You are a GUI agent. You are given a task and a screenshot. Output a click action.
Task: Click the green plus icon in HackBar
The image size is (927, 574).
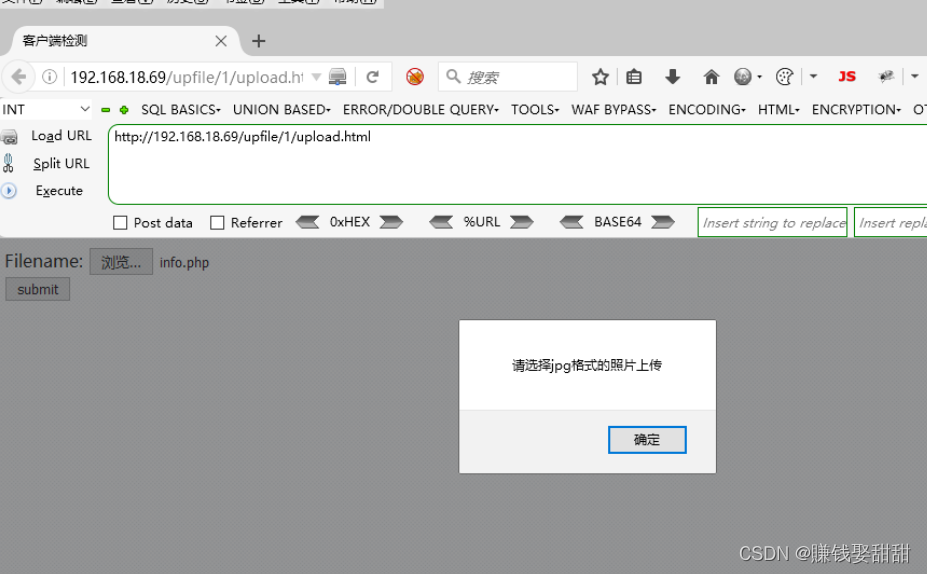point(124,110)
